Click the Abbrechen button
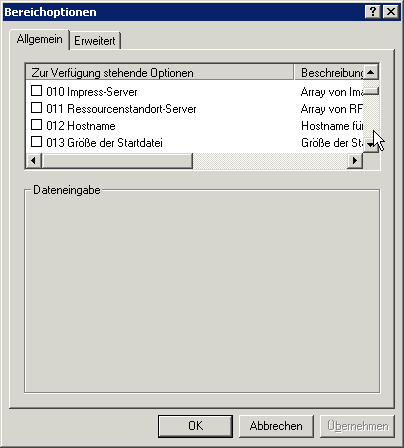Viewport: 404px width, 448px height. pyautogui.click(x=276, y=426)
